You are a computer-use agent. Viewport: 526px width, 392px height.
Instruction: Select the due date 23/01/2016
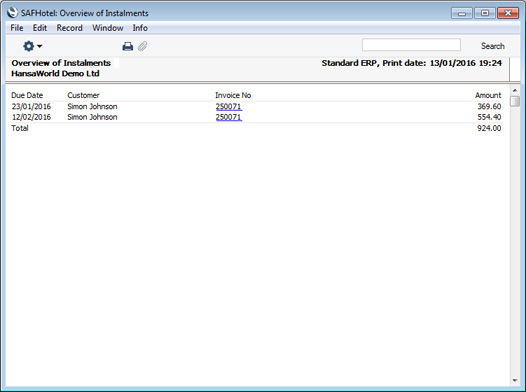(31, 107)
